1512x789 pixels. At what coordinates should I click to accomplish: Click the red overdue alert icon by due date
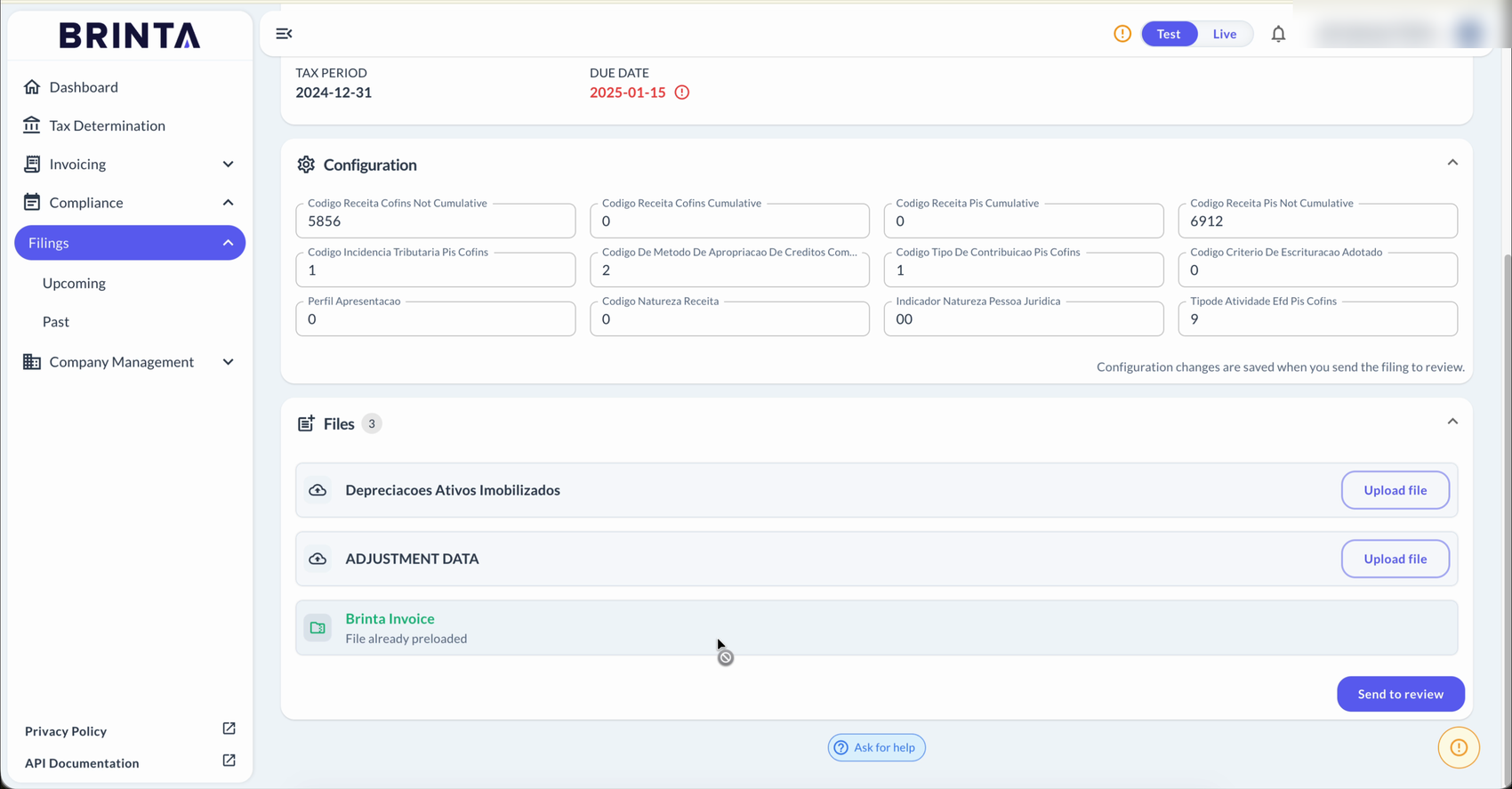click(x=682, y=93)
